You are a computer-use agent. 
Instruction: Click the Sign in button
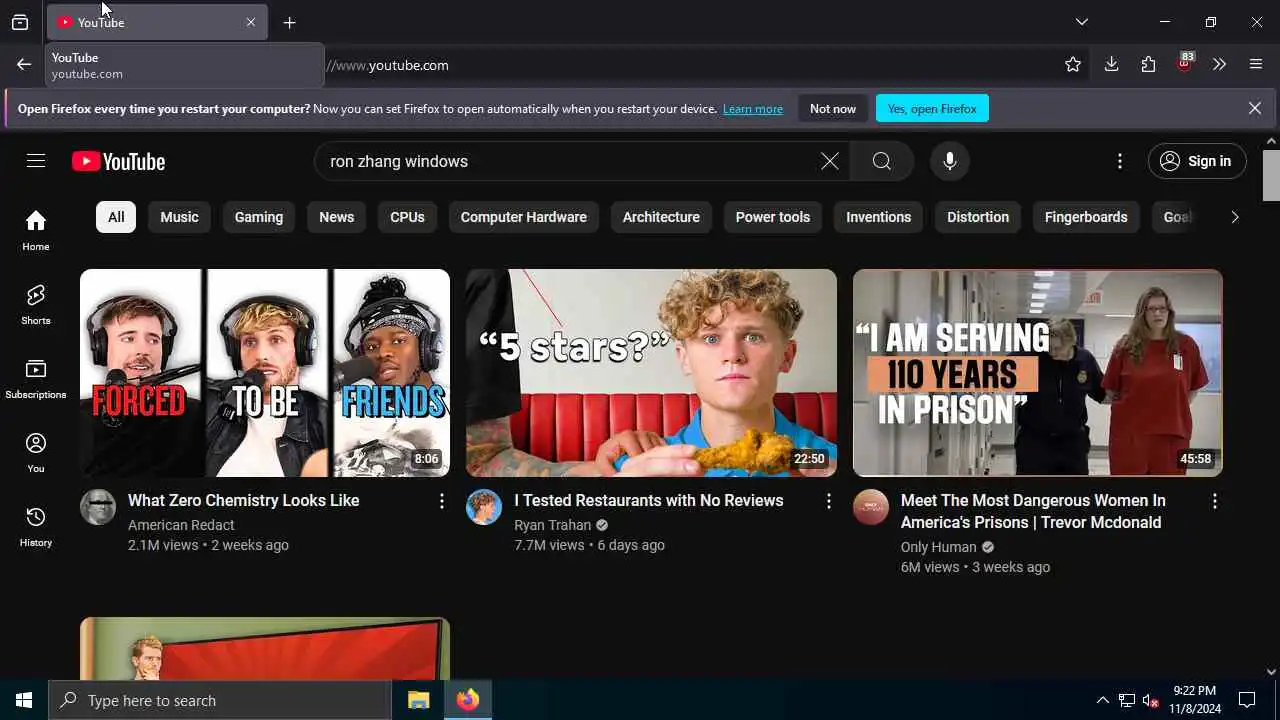(1197, 161)
